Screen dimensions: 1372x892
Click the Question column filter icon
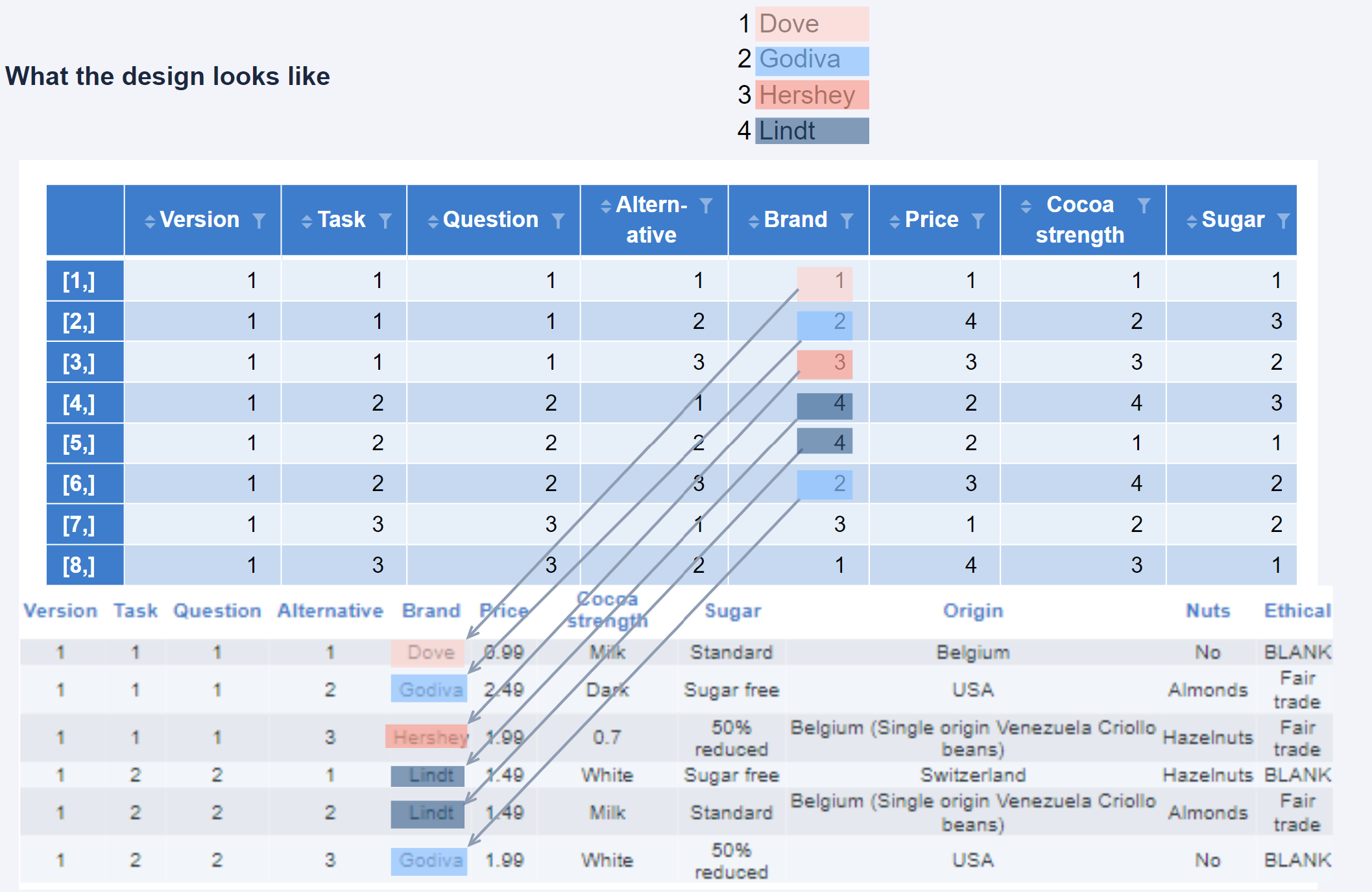[558, 221]
